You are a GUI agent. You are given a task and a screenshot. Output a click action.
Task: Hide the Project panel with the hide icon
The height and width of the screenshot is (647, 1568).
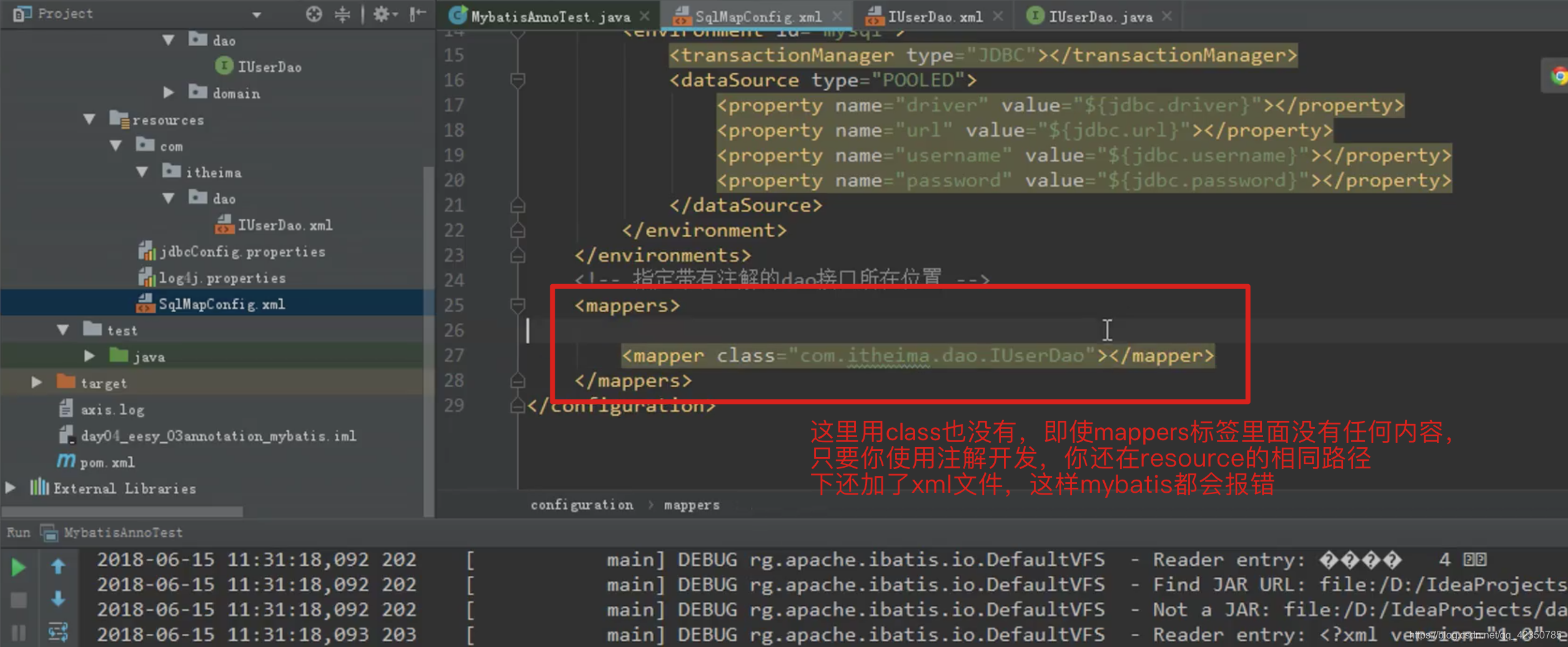pos(417,14)
